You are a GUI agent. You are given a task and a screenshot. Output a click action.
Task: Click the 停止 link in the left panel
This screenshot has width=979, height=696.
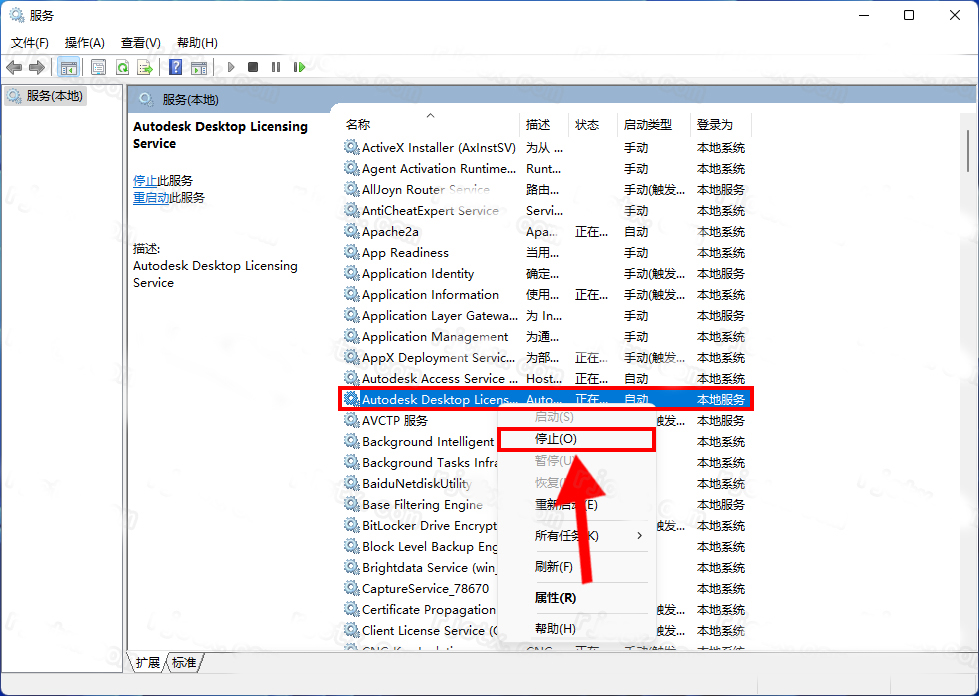coord(145,181)
